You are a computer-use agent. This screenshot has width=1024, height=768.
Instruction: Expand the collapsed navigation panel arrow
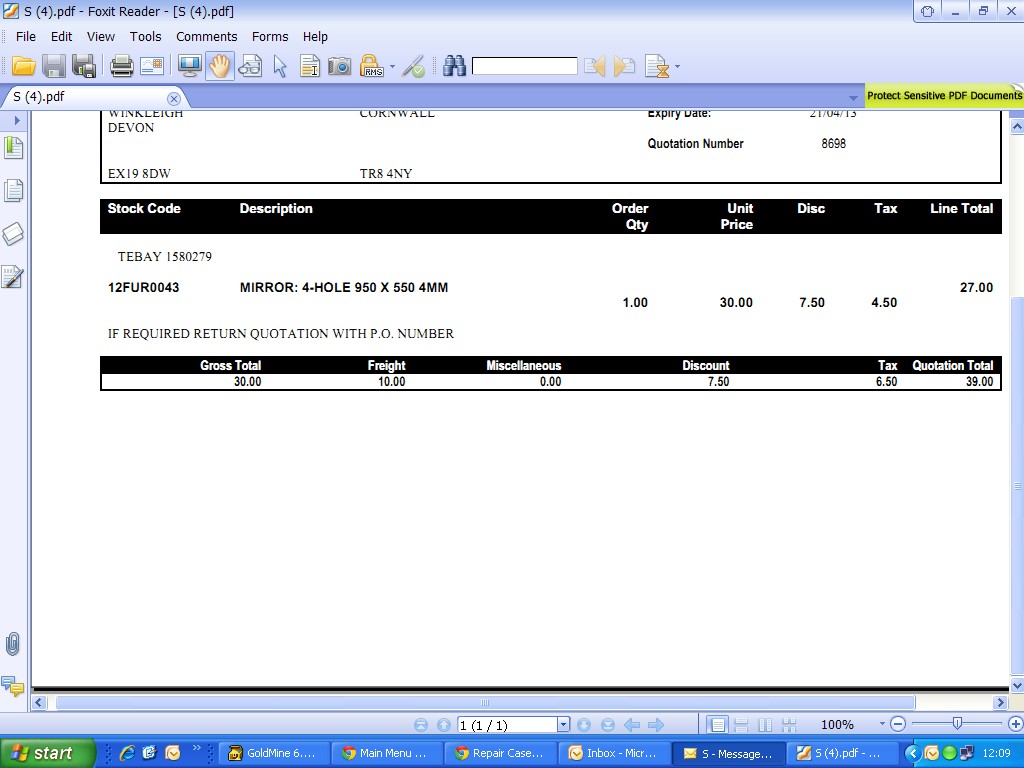pos(16,120)
